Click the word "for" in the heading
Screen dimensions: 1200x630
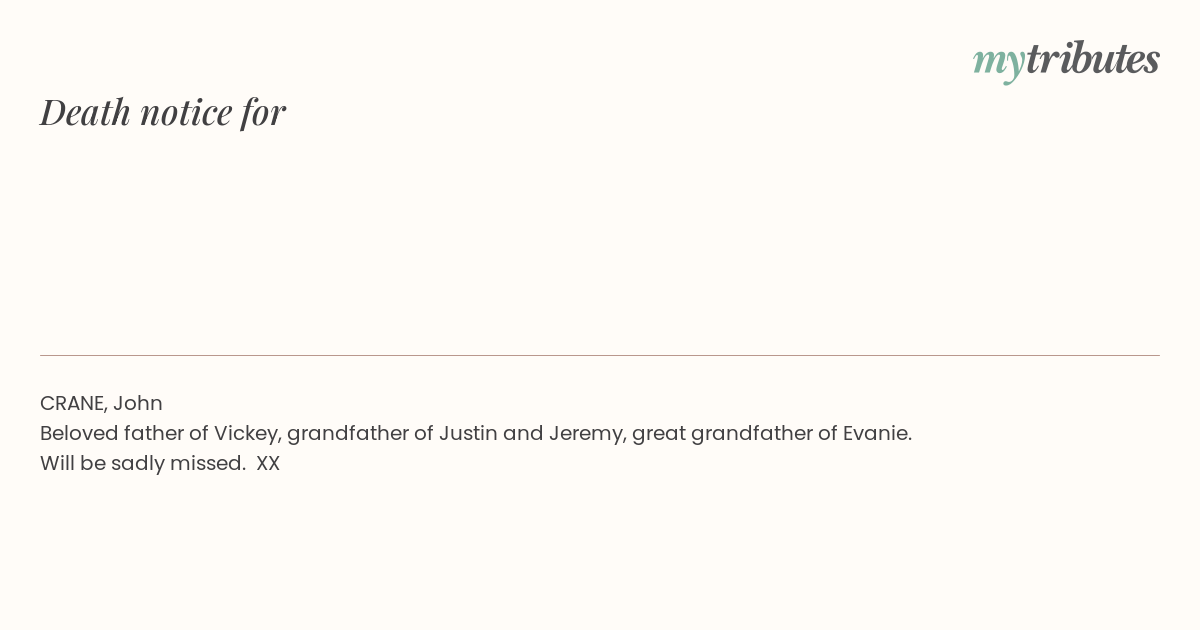click(263, 113)
